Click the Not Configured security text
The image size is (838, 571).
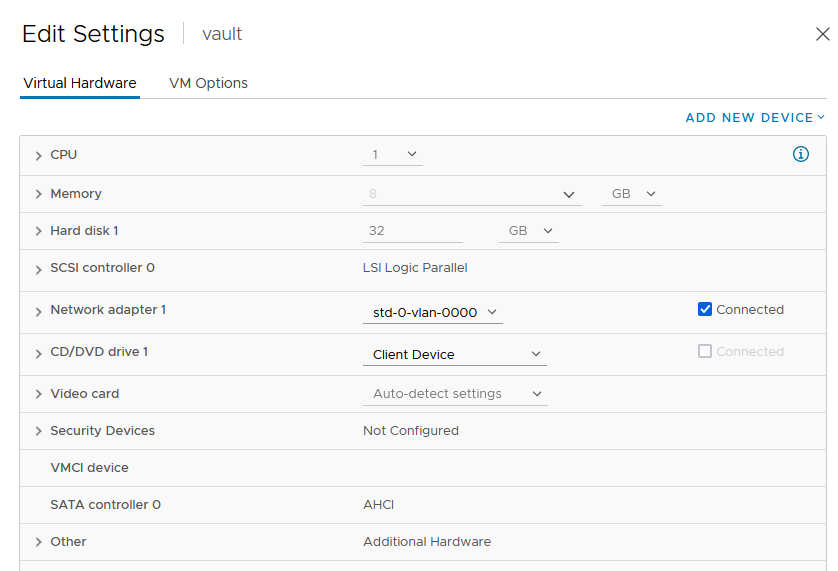coord(411,431)
